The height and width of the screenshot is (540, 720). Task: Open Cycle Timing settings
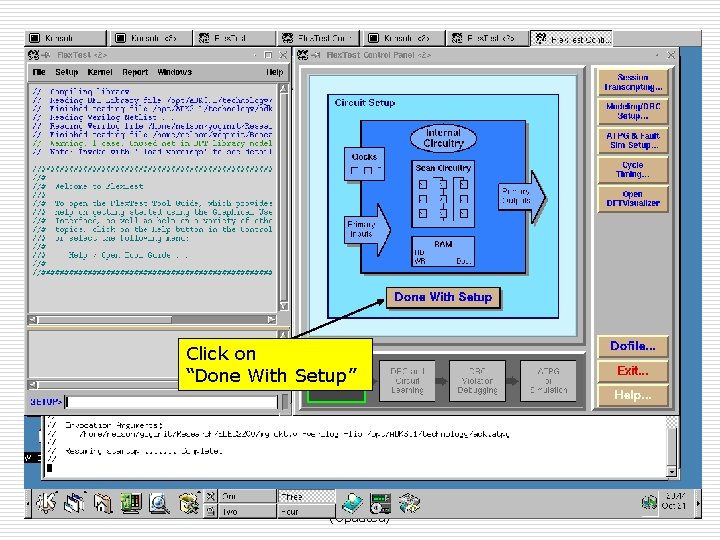(x=633, y=169)
